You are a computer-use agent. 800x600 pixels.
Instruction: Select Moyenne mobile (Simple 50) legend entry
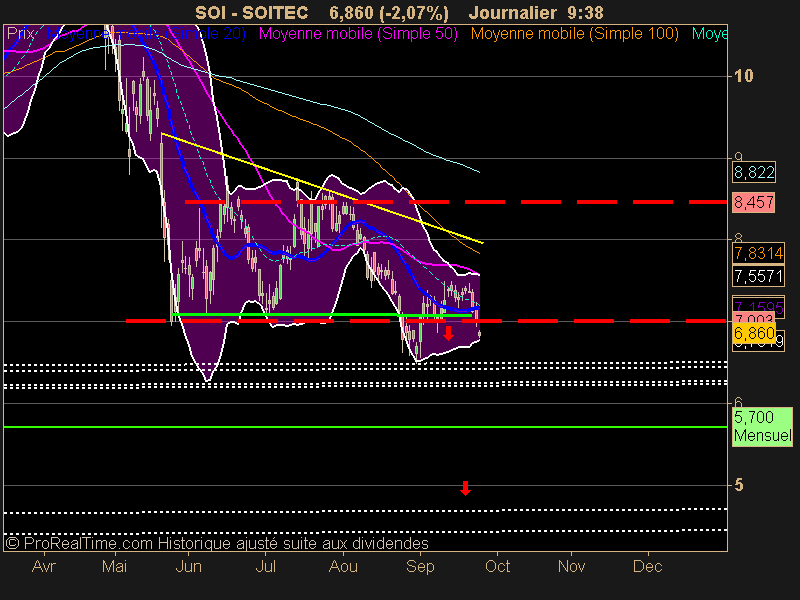pyautogui.click(x=358, y=34)
